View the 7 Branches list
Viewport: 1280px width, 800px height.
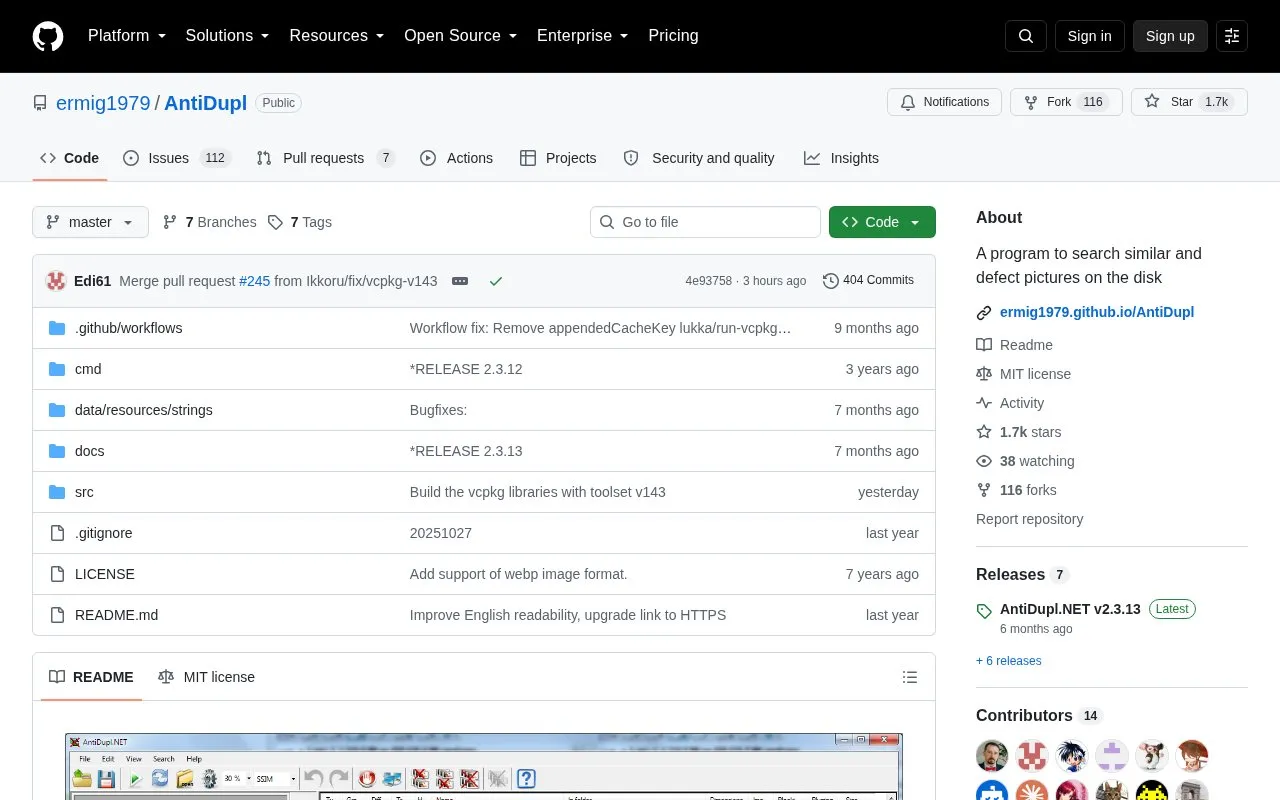tap(209, 222)
